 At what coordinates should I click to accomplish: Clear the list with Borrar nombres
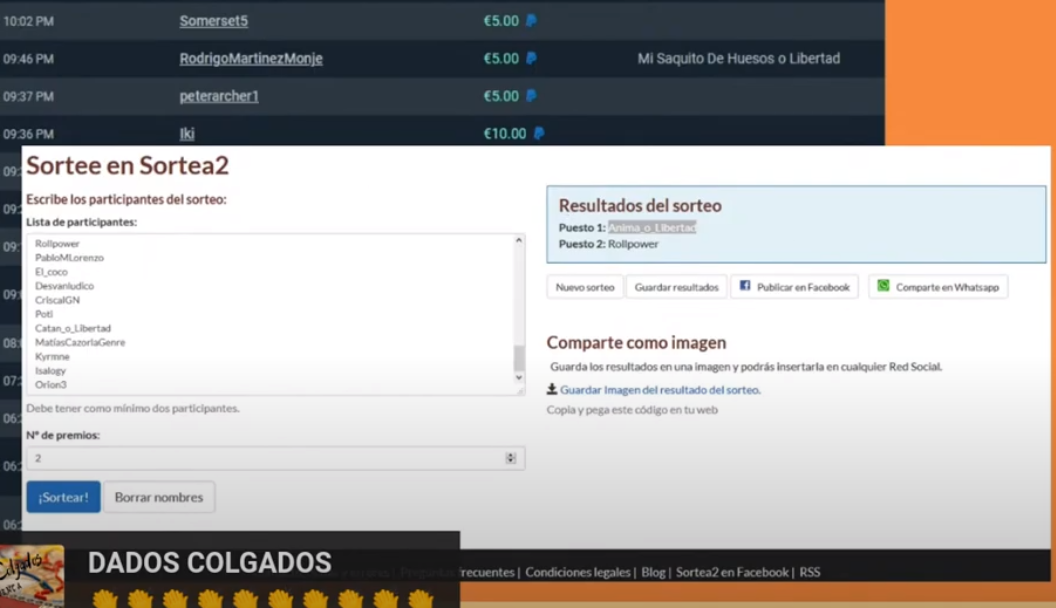click(159, 497)
